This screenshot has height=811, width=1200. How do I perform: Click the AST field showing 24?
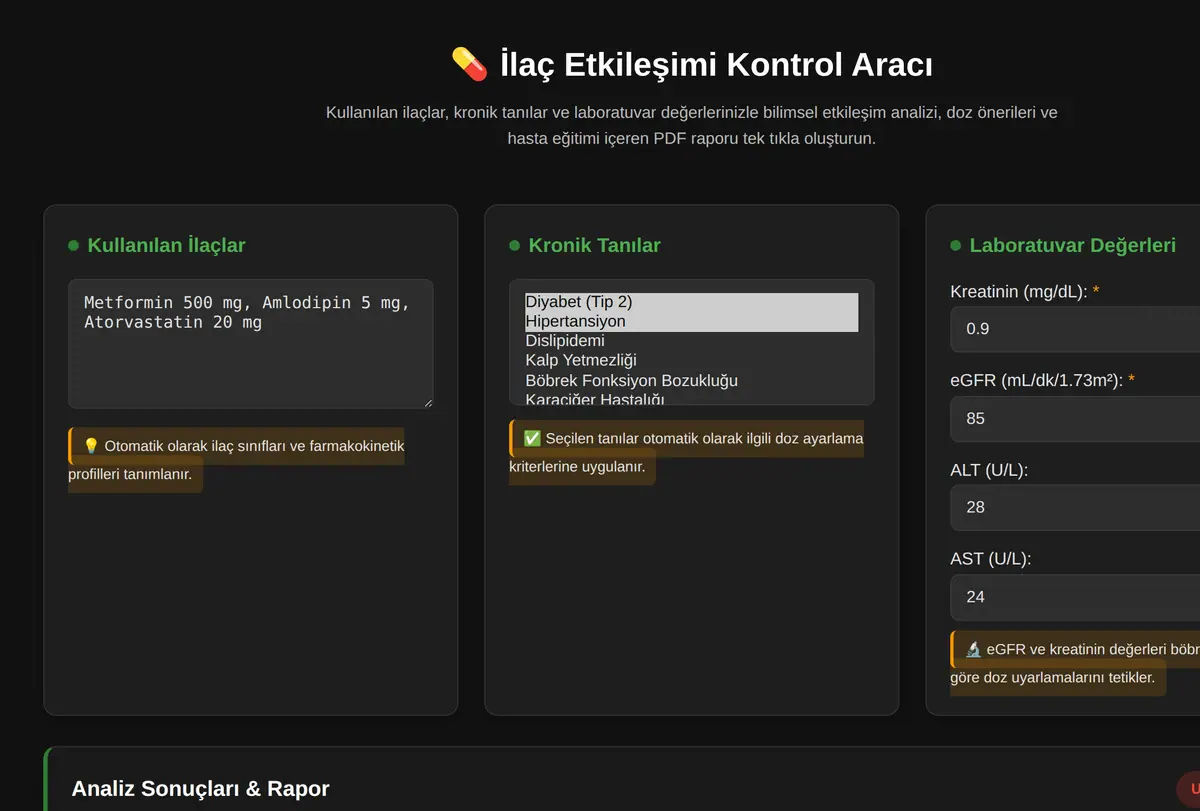coord(1075,597)
